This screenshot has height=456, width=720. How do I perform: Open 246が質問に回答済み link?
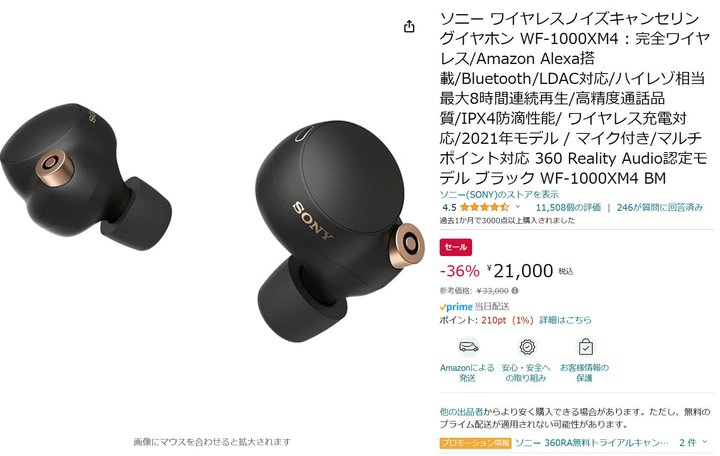pyautogui.click(x=659, y=207)
